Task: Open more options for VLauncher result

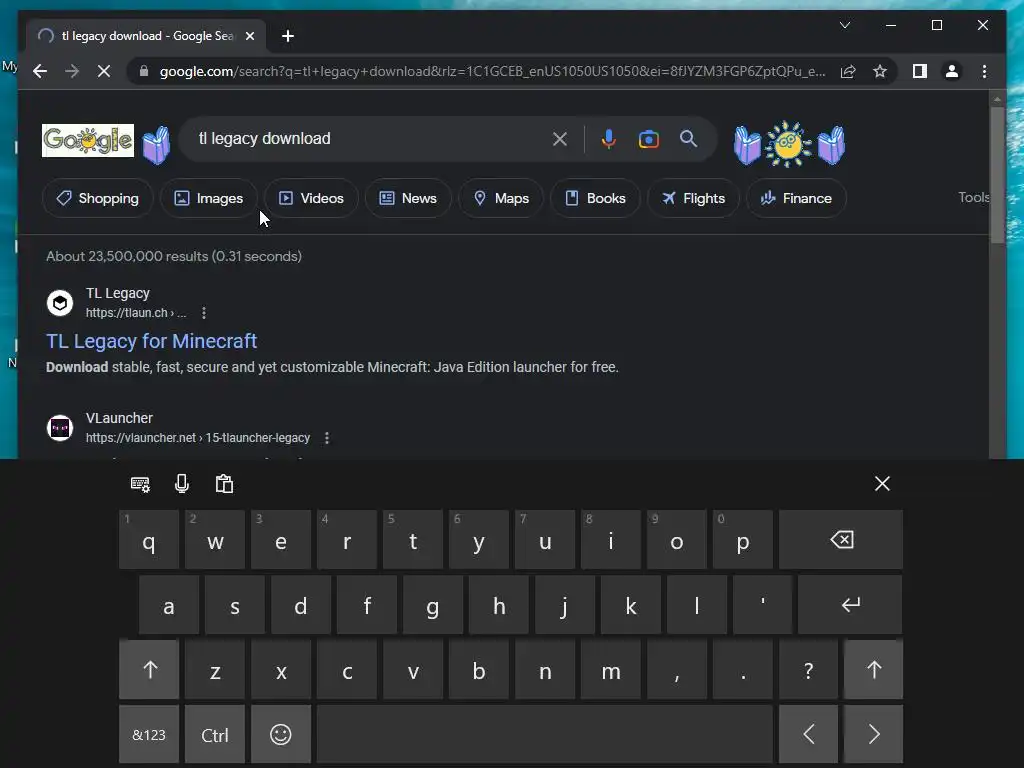Action: (327, 438)
